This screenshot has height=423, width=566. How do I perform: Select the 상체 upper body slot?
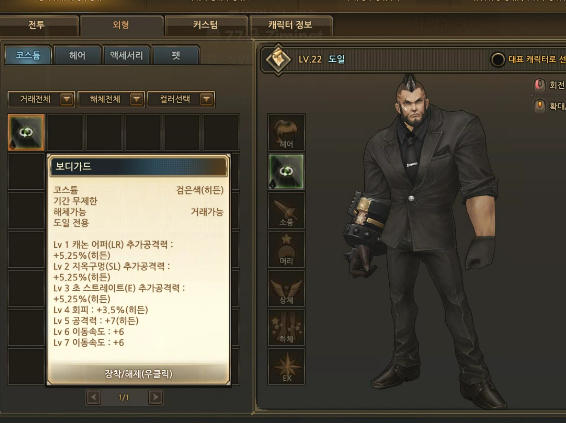[286, 288]
